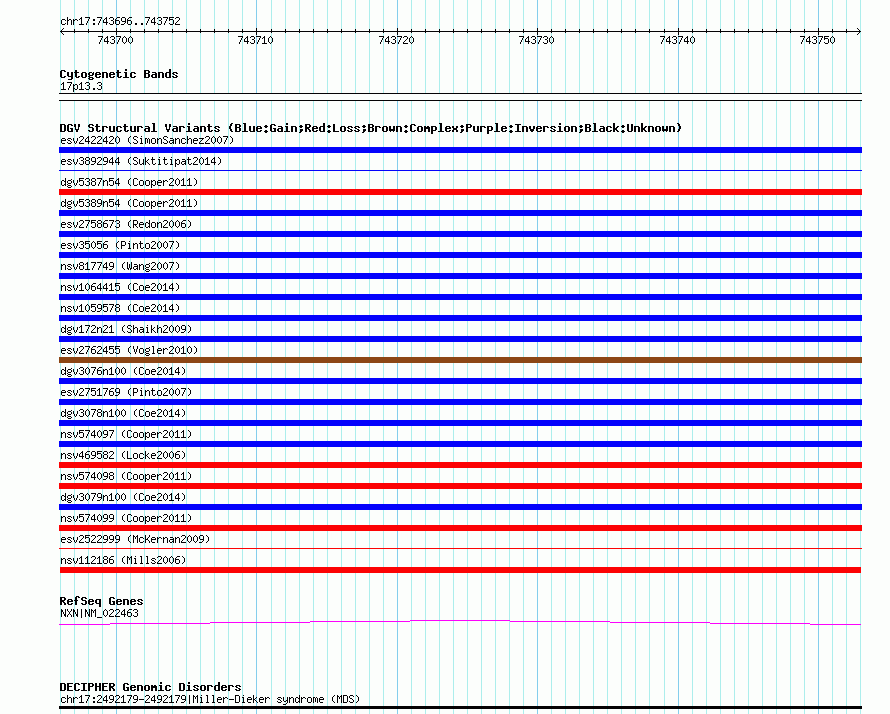Click the nsv1059578 (Coe2014) label
Image resolution: width=890 pixels, height=714 pixels.
point(120,308)
